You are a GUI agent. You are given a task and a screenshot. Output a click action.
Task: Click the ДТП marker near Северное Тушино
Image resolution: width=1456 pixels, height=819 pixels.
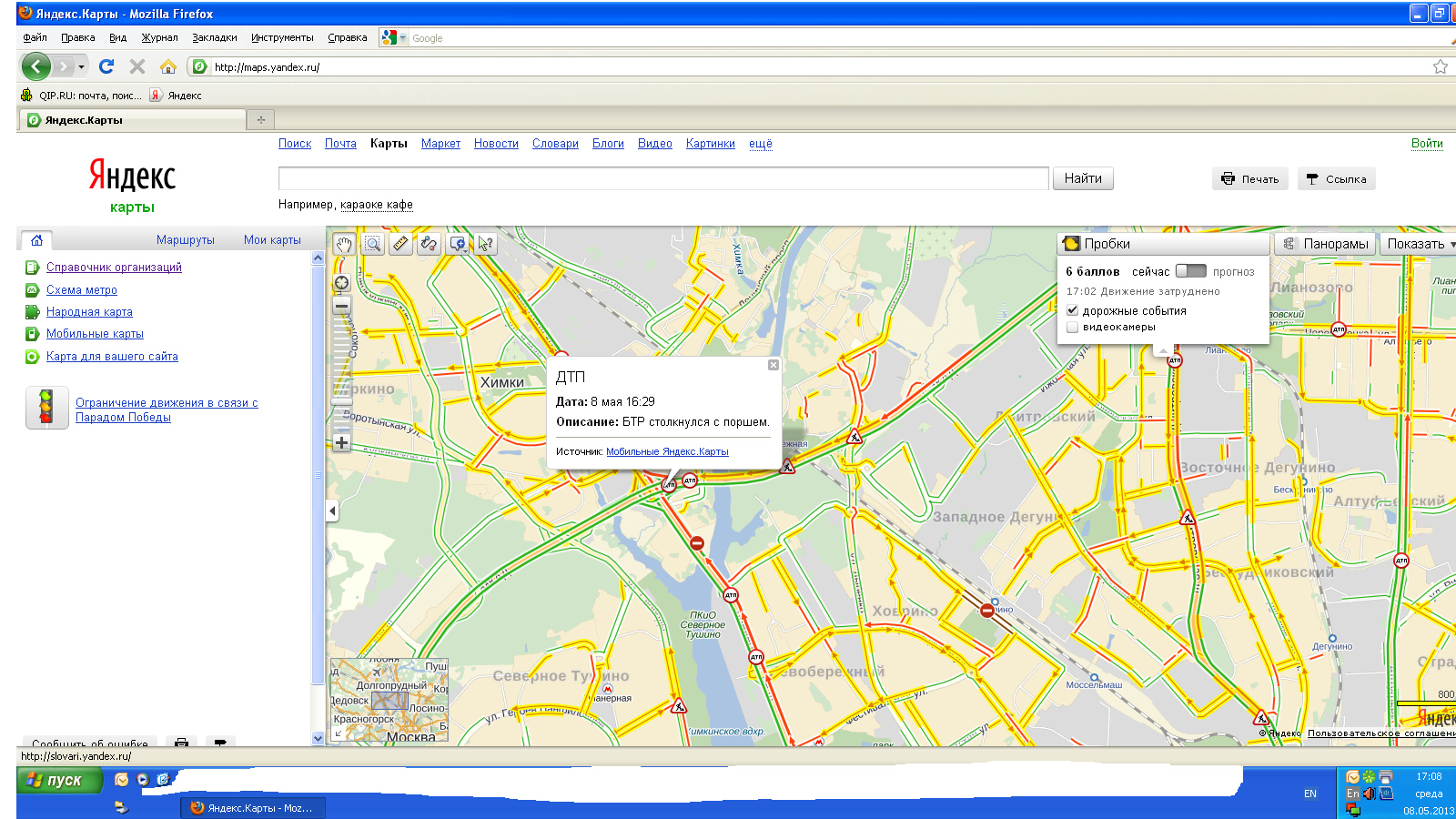coord(756,657)
